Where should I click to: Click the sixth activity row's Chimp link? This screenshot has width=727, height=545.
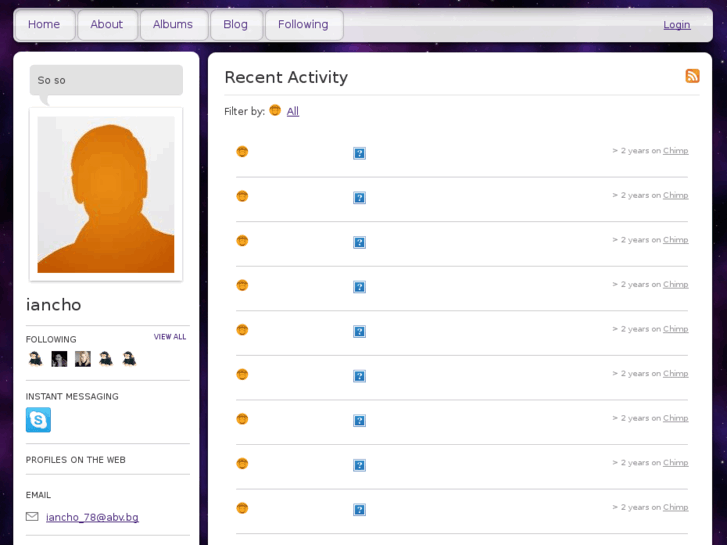point(676,373)
